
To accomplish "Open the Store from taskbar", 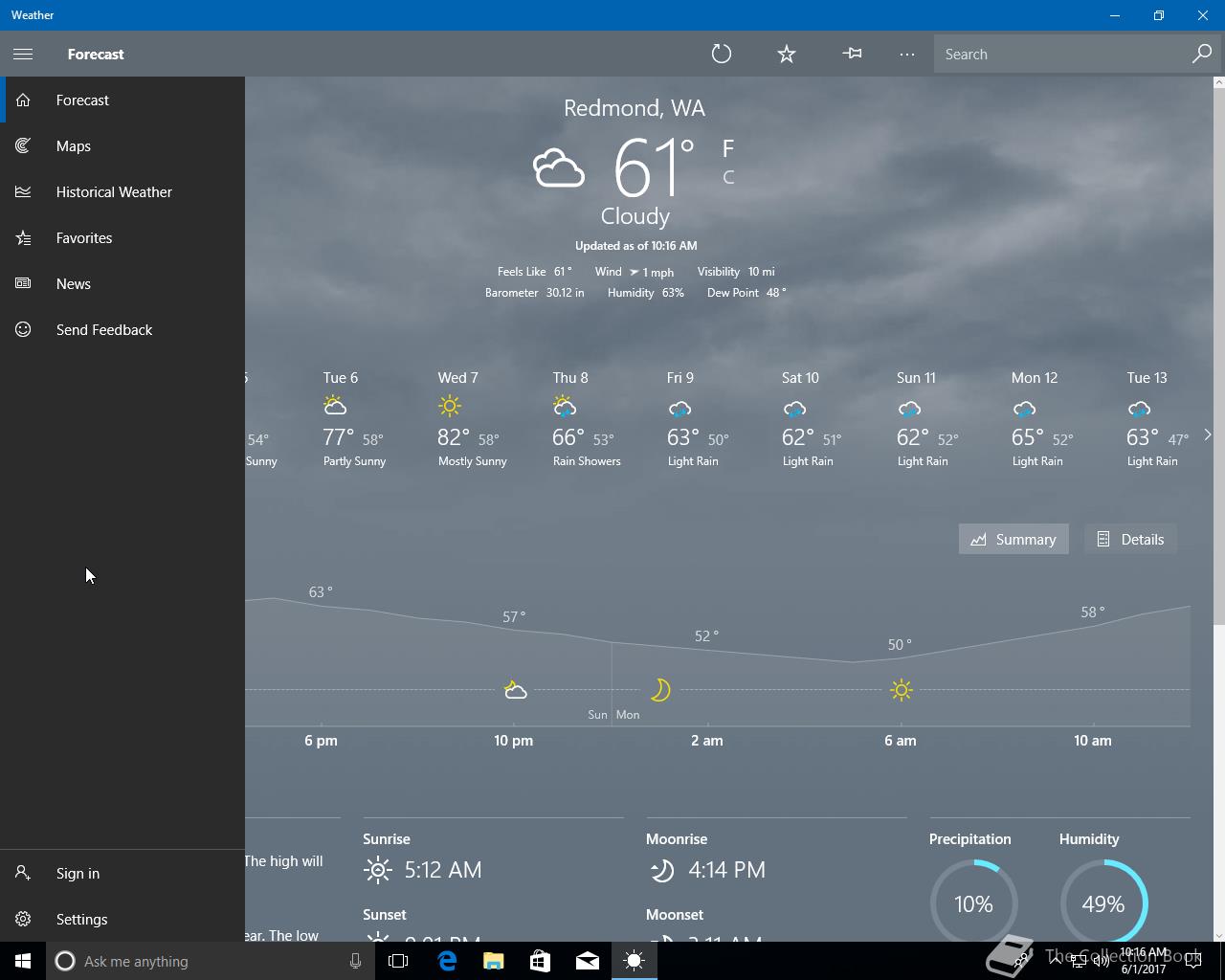I will pos(540,961).
